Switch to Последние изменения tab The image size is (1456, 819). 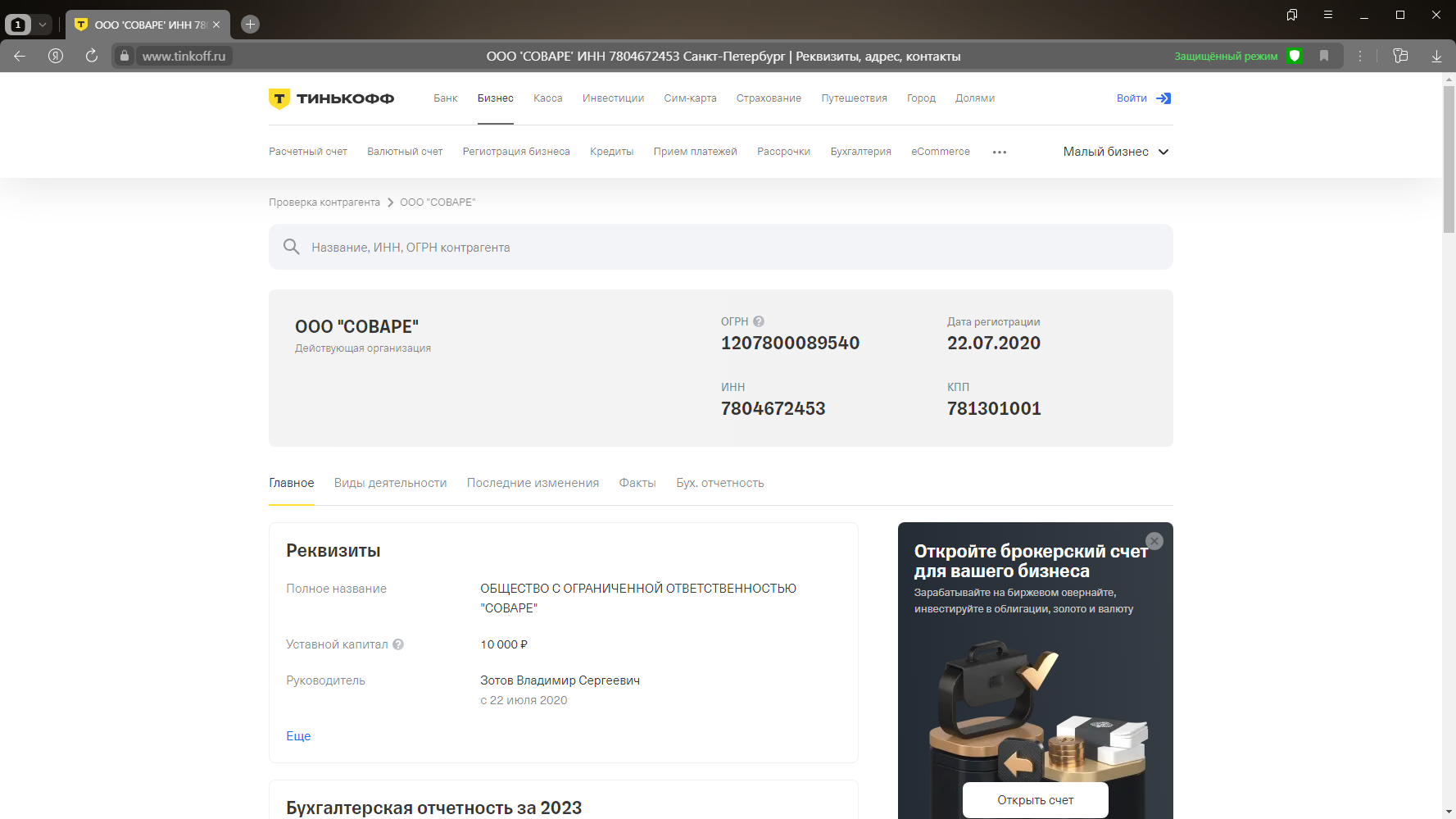click(533, 483)
